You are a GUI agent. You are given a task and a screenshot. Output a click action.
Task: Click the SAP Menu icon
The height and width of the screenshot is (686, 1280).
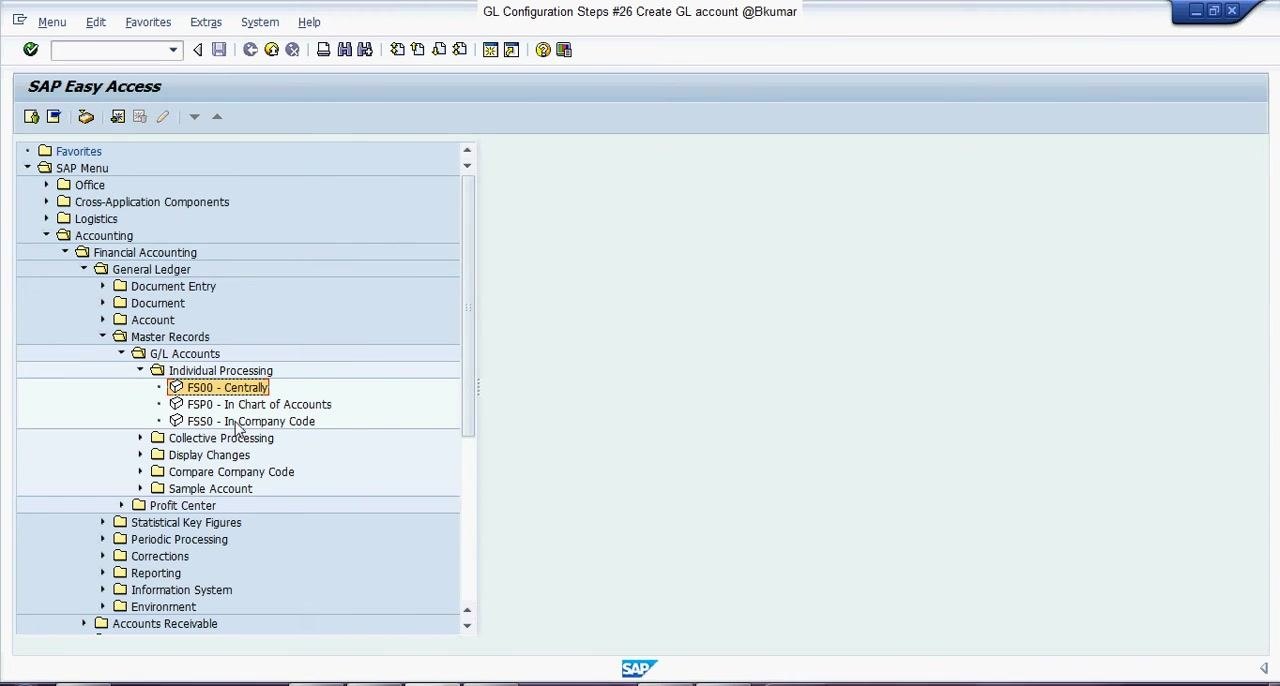click(x=54, y=117)
